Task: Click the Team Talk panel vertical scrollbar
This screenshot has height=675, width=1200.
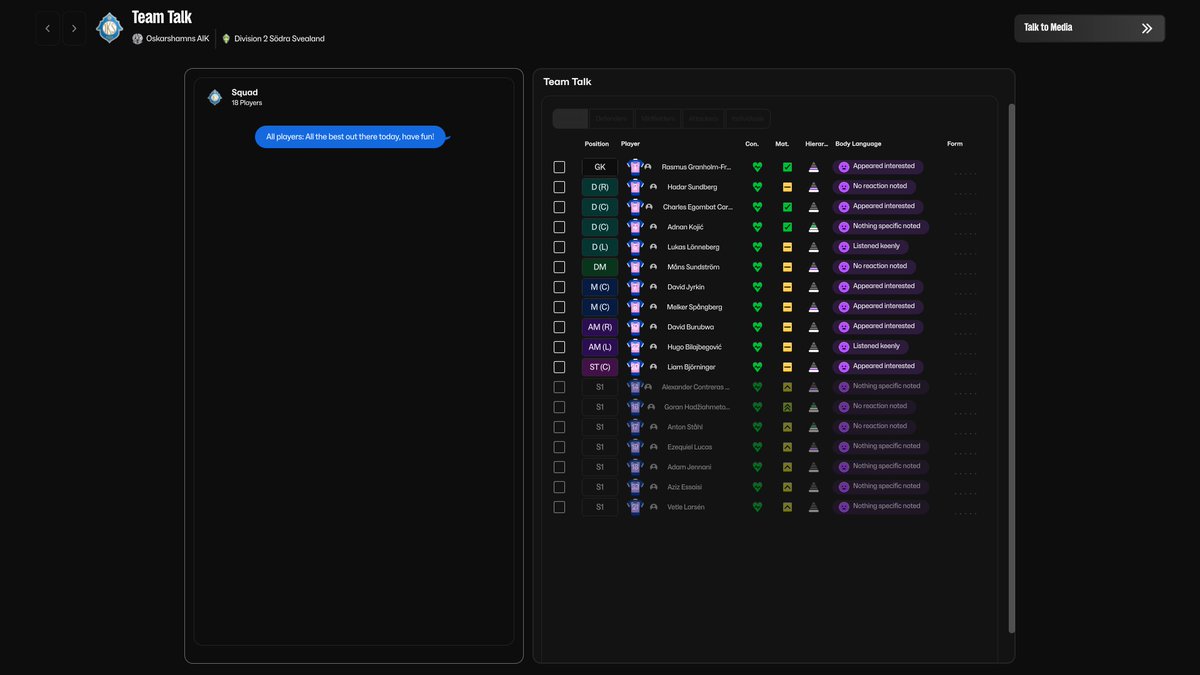Action: 1011,368
